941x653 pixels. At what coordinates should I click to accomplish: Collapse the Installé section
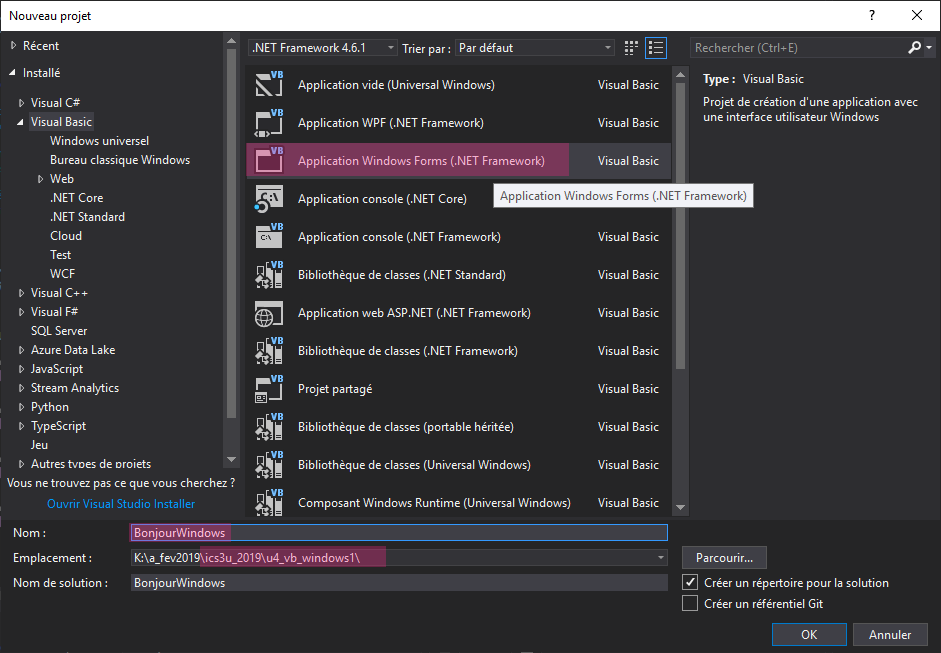pos(13,73)
